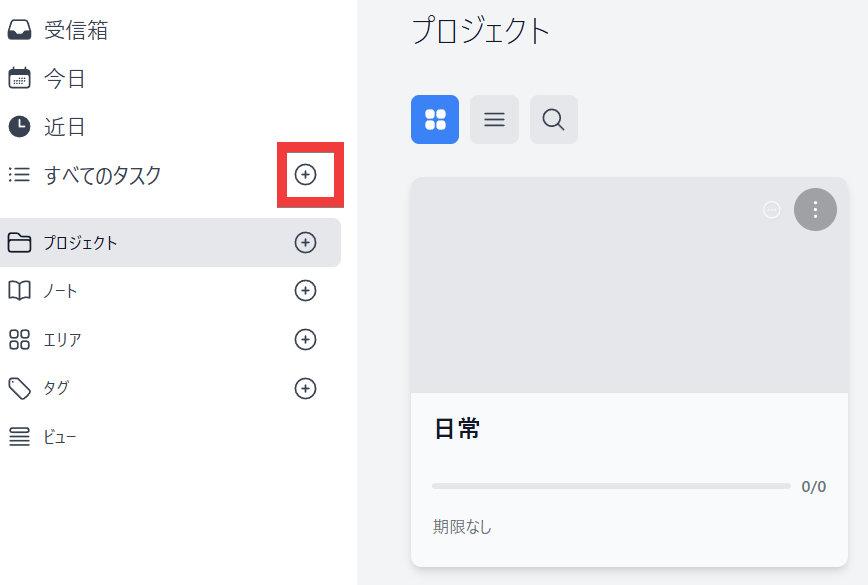Open すべてのタスク list
Viewport: 868px width, 585px height.
tap(102, 175)
